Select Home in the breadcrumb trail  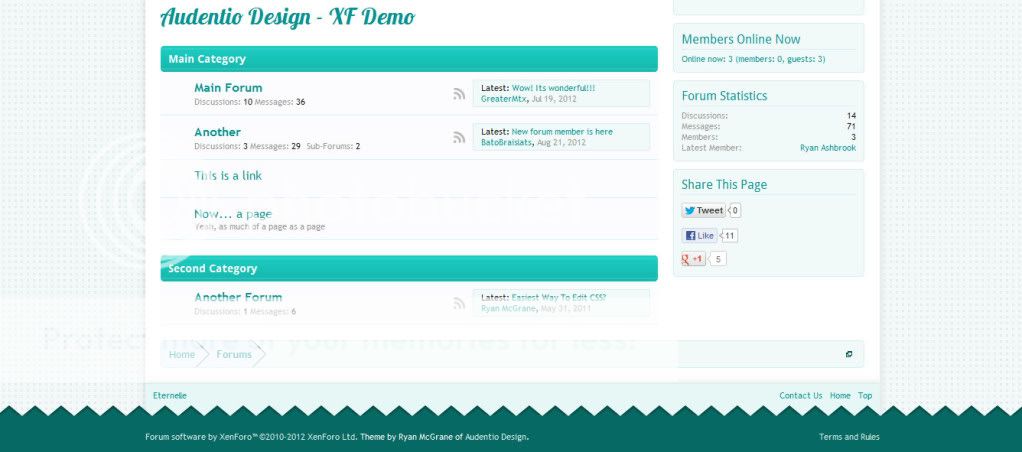[x=182, y=355]
